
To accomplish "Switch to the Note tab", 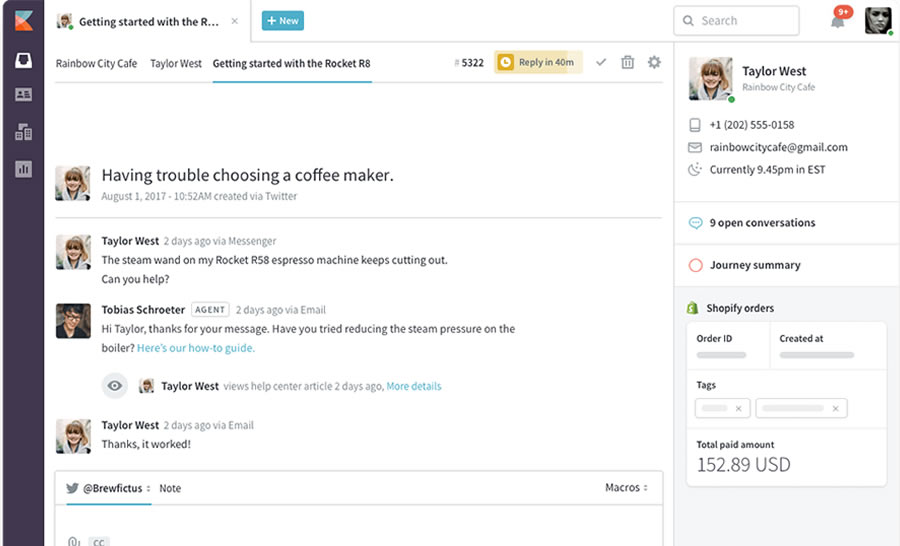I will coord(170,489).
